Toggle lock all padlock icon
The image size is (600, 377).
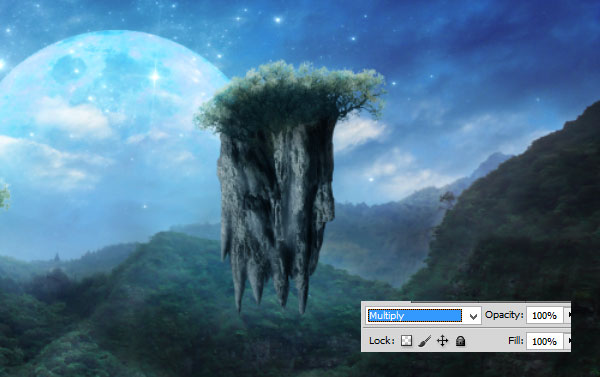pyautogui.click(x=461, y=341)
